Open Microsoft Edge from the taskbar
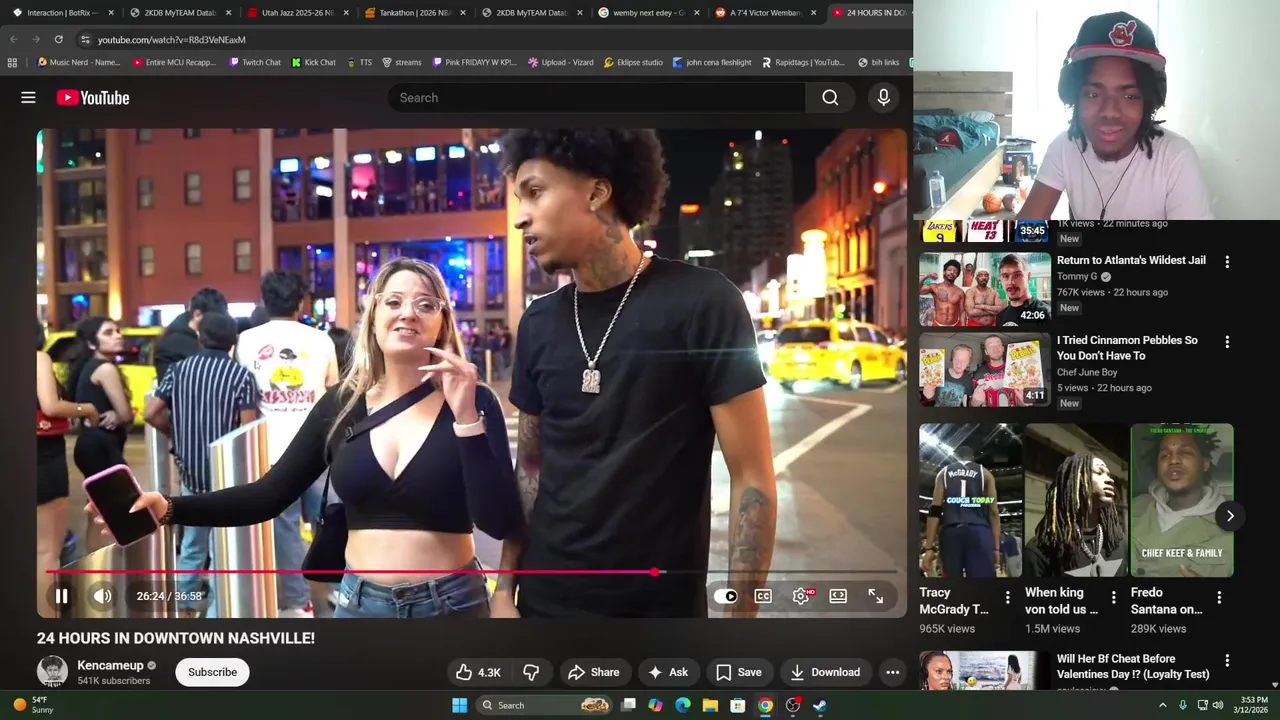 [683, 705]
